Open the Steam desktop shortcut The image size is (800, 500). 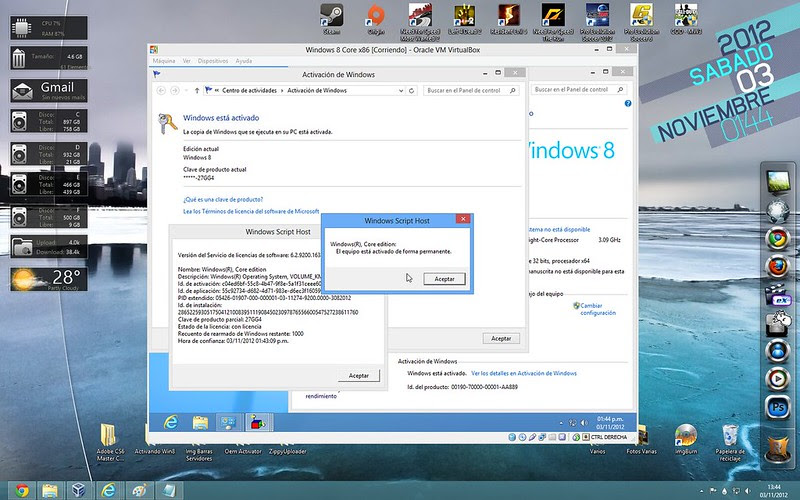pos(331,18)
